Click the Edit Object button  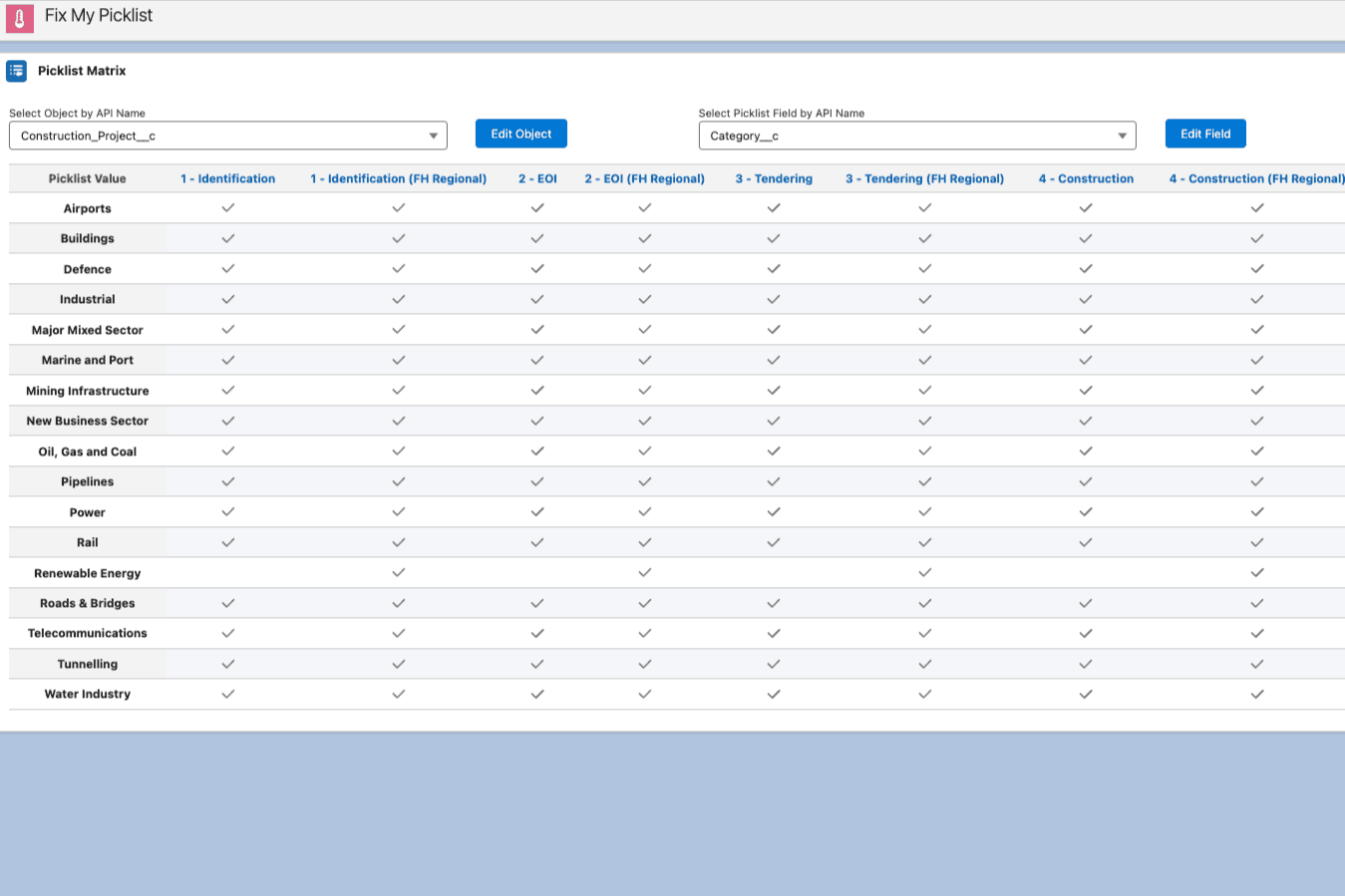click(521, 134)
